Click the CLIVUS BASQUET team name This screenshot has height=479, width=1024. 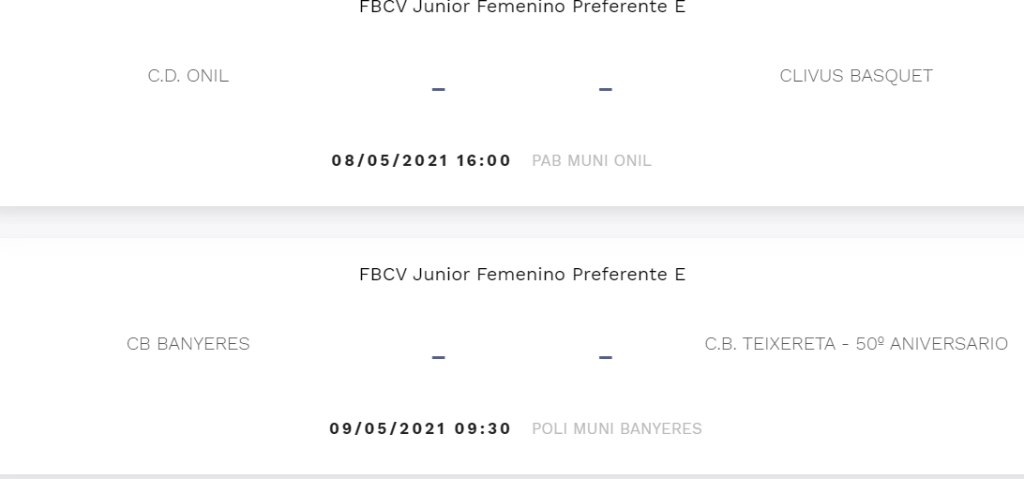click(856, 76)
